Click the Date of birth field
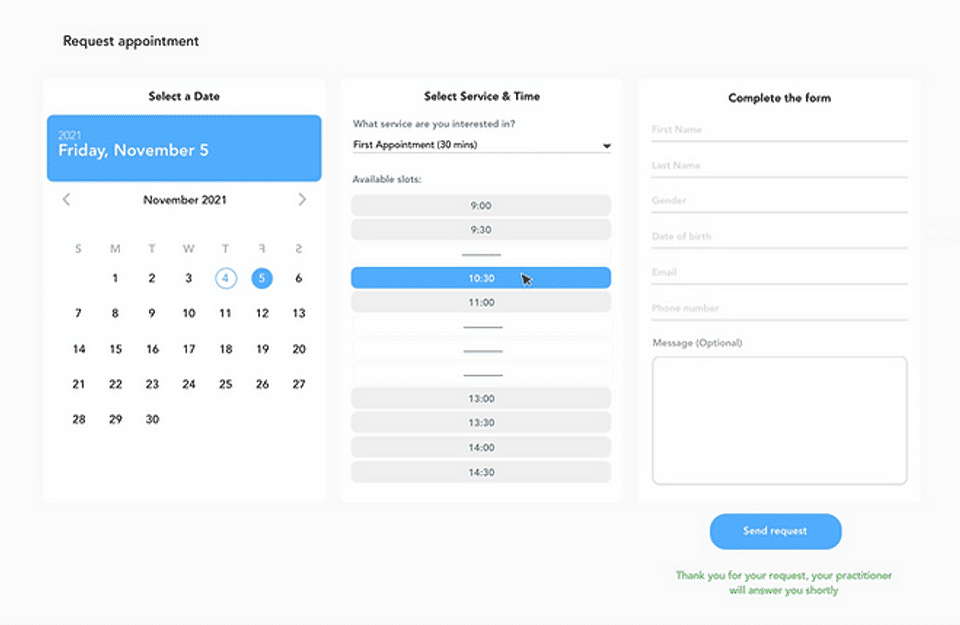Screen dimensions: 960x625 [x=779, y=237]
